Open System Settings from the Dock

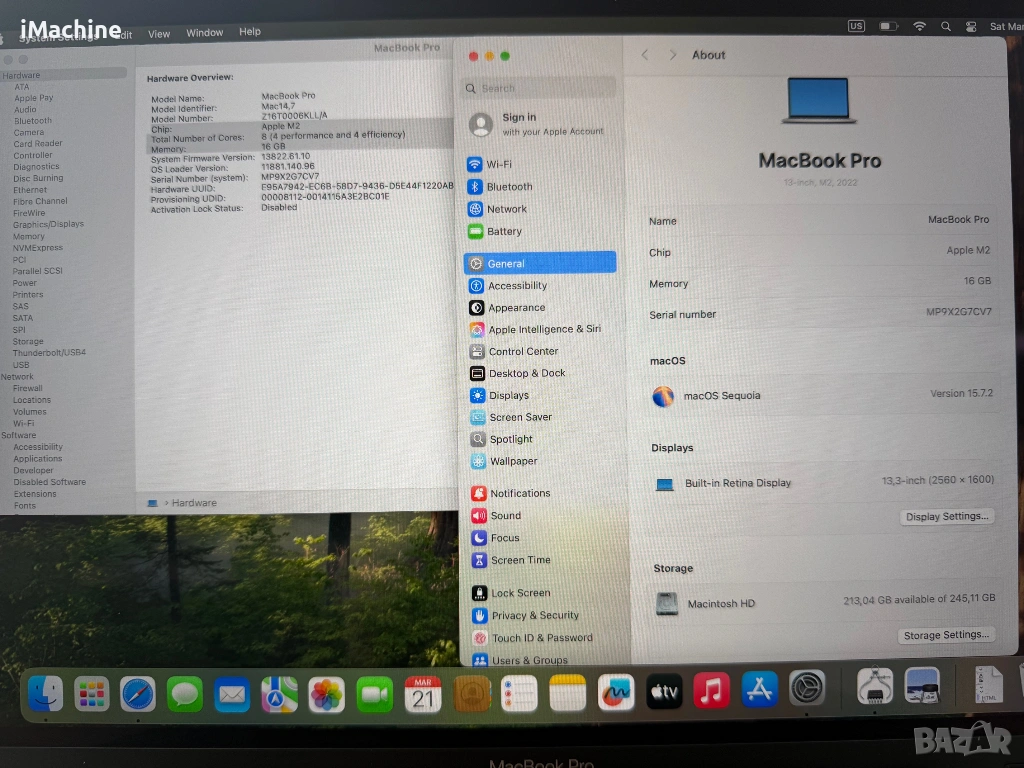click(x=807, y=688)
